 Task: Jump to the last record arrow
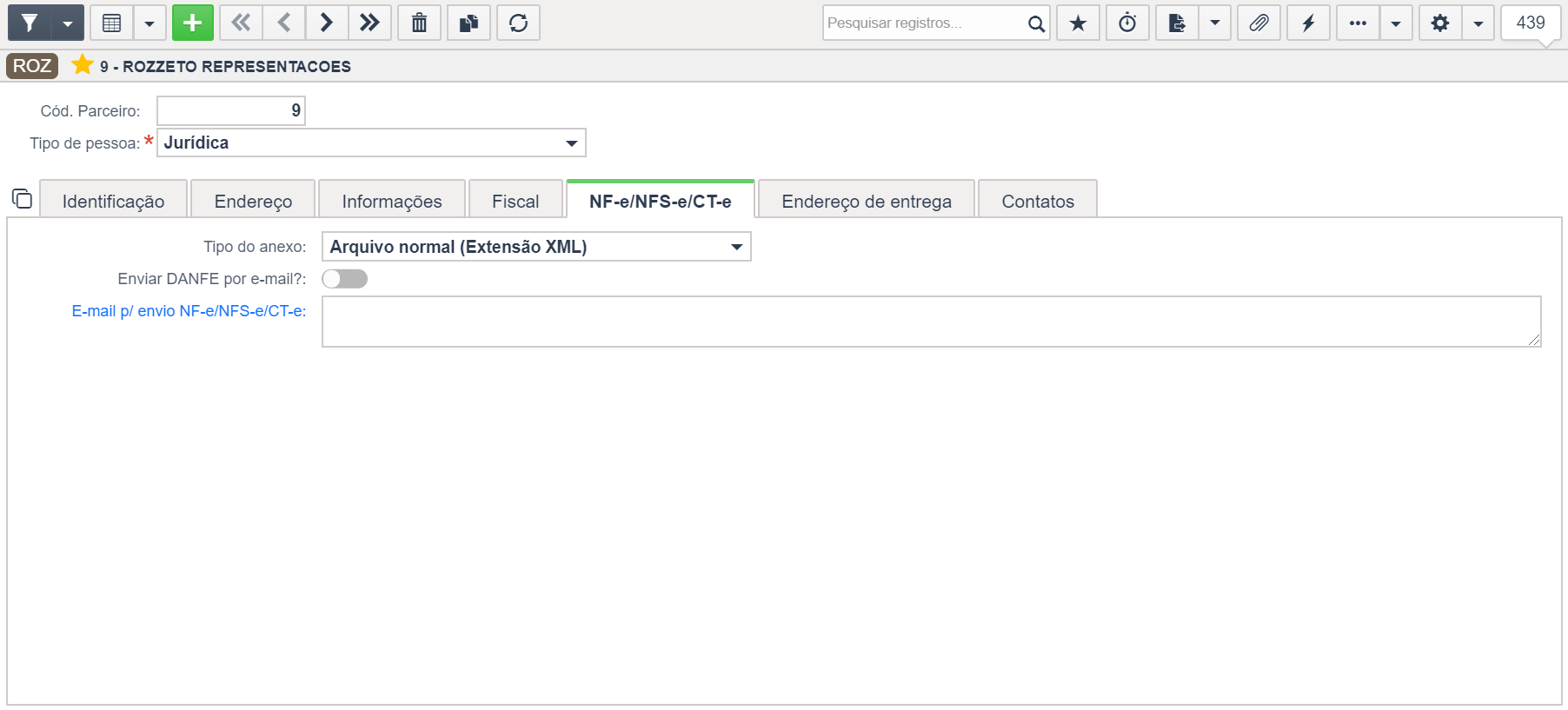point(369,23)
